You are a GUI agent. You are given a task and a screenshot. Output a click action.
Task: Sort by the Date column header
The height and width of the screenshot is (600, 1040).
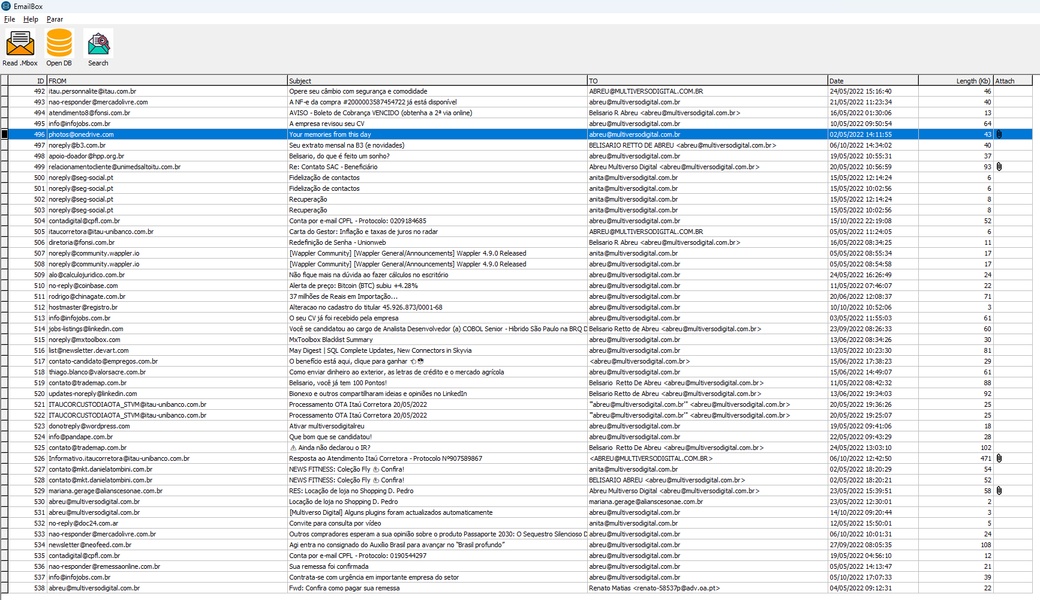point(873,81)
